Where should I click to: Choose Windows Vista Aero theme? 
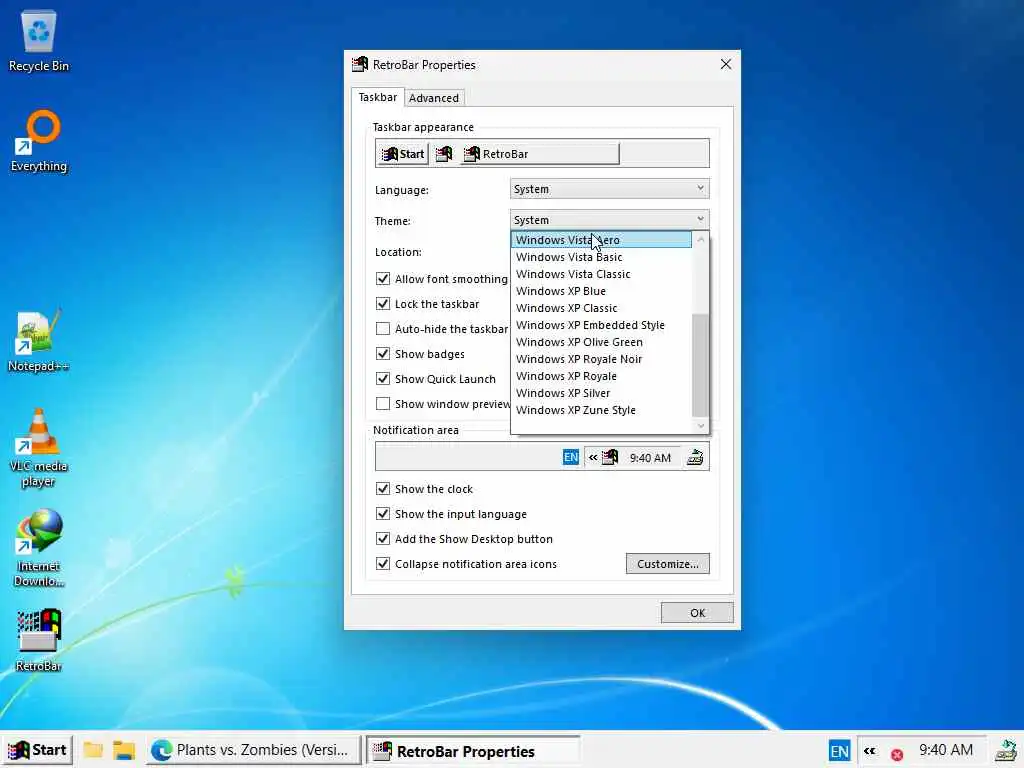click(601, 240)
